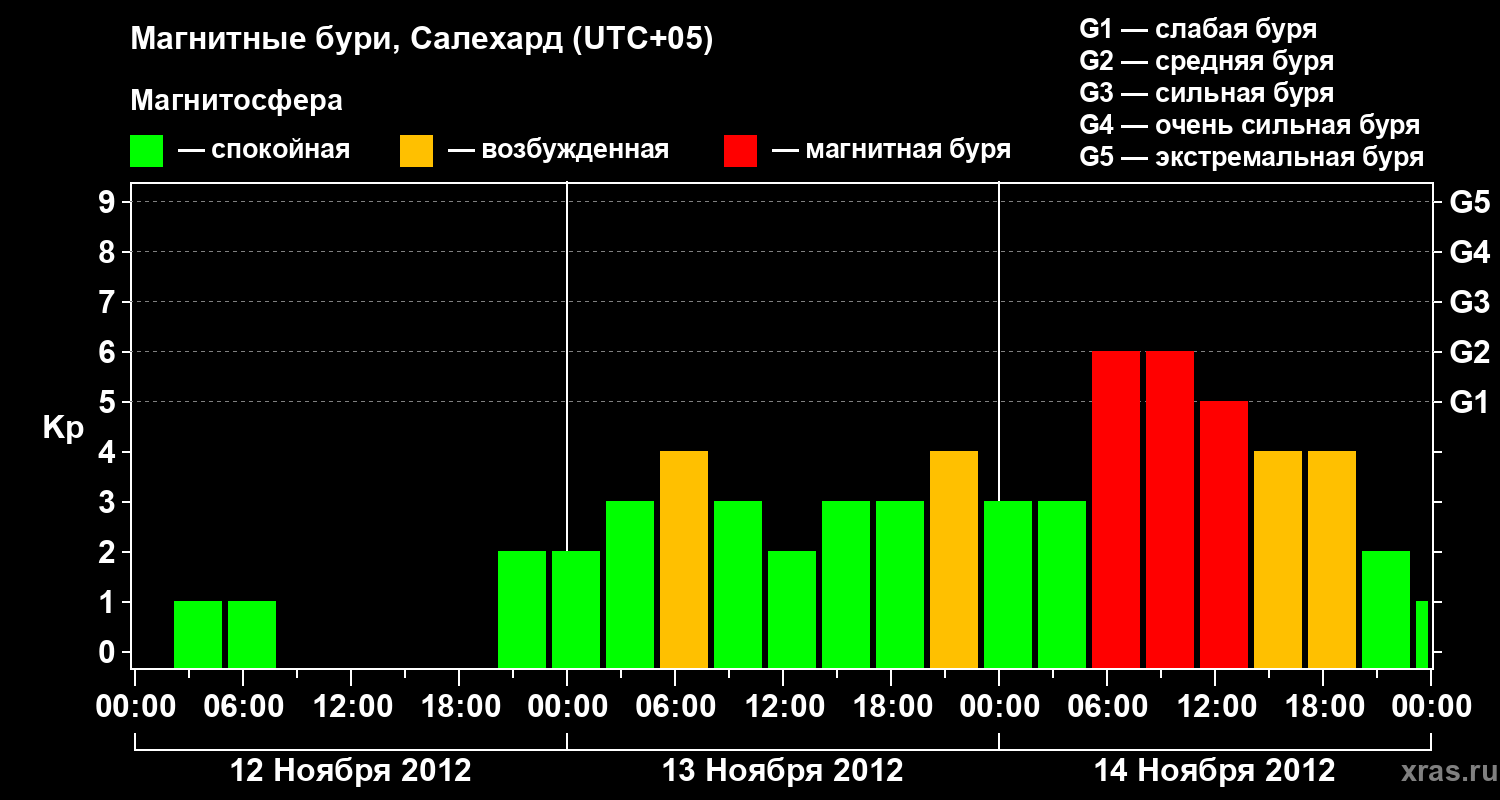Click the 18:00 tick label under 14 Ноября

click(x=1323, y=707)
